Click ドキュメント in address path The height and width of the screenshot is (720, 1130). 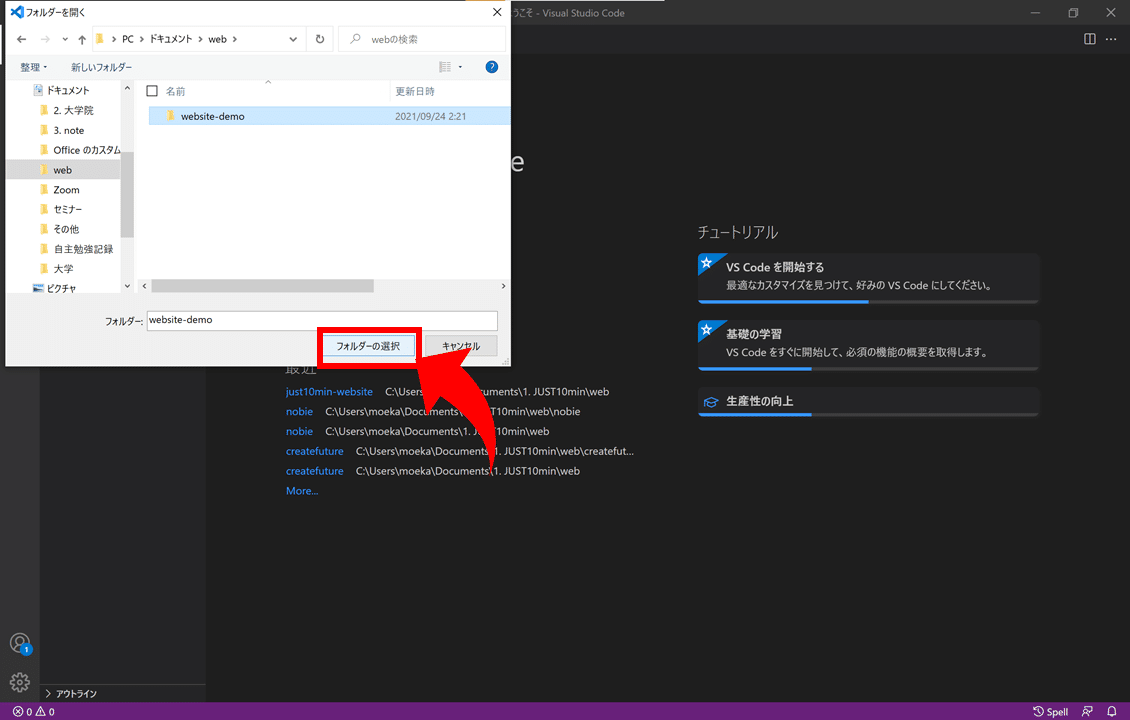point(171,39)
